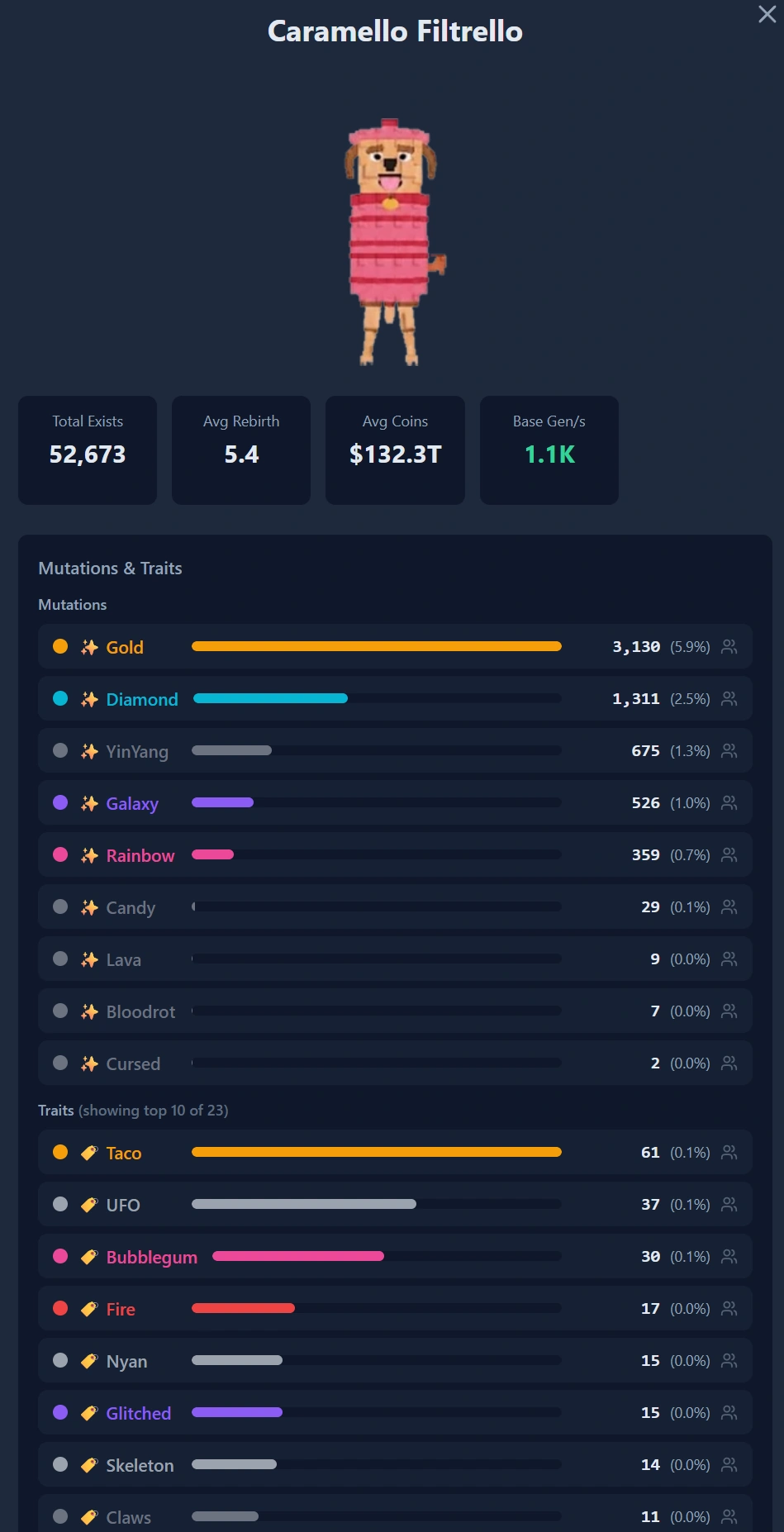Click the Nyan trait label
Viewport: 784px width, 1532px height.
[x=126, y=1361]
